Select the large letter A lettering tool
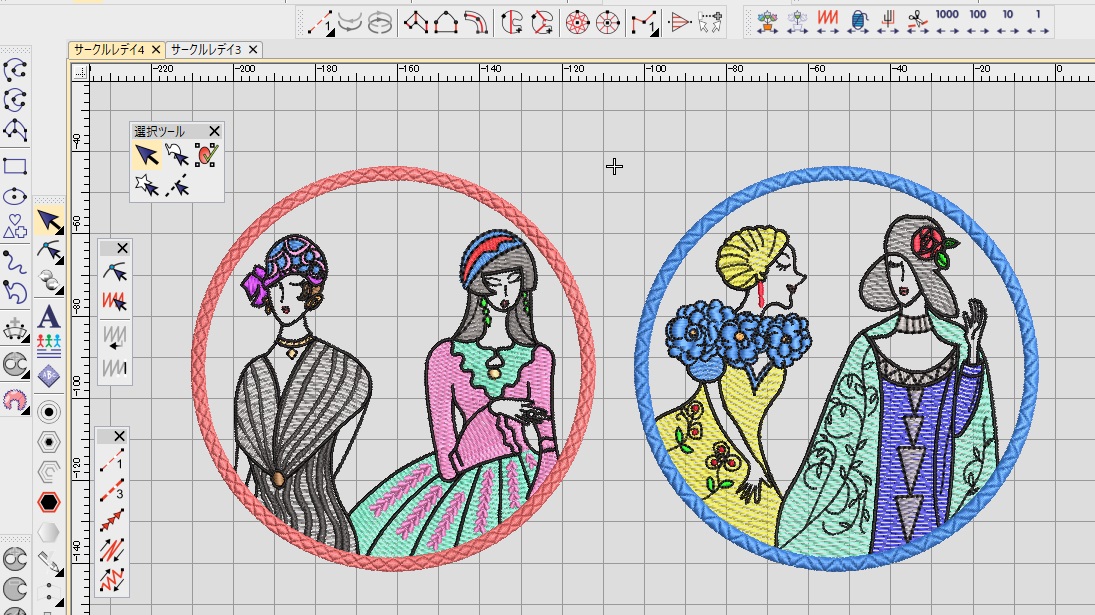The height and width of the screenshot is (615, 1095). pos(49,317)
